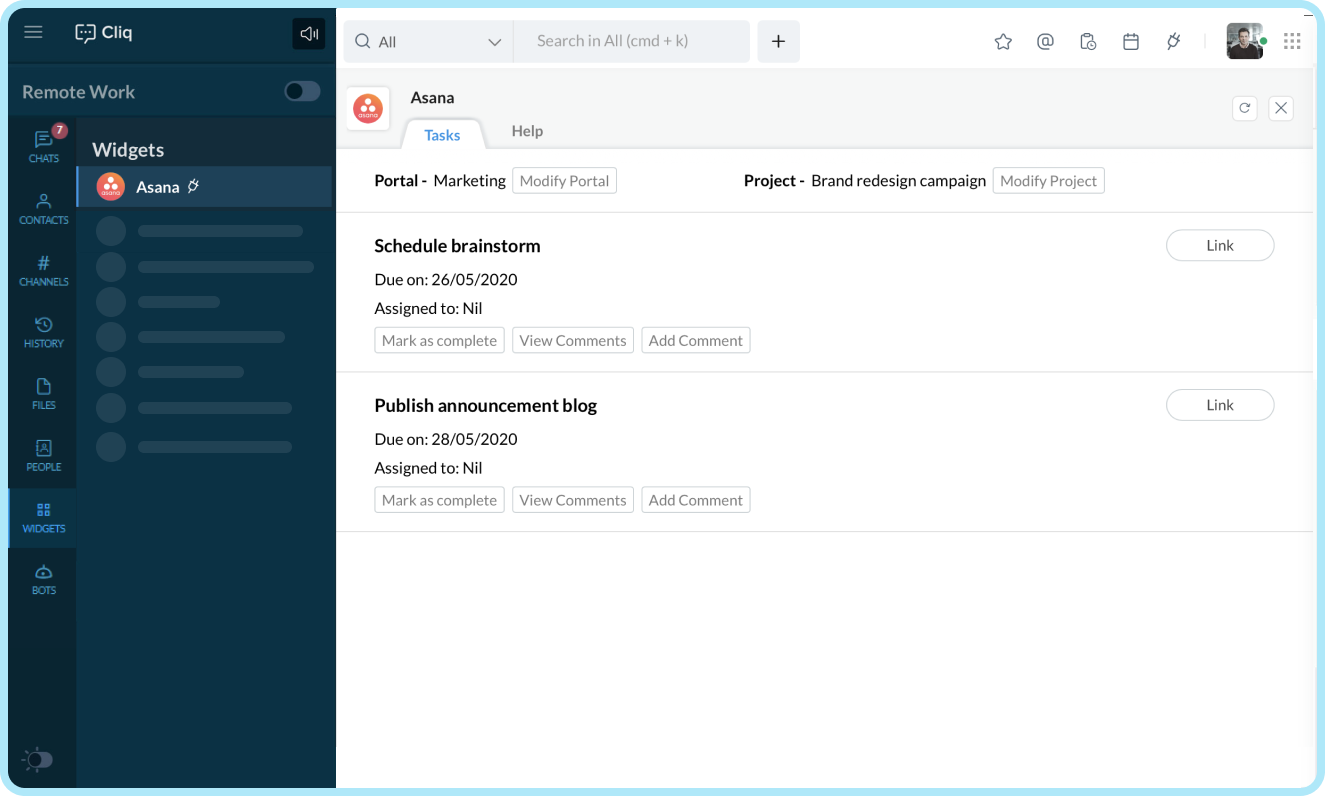Open Widgets in the sidebar
The width and height of the screenshot is (1325, 796).
44,517
